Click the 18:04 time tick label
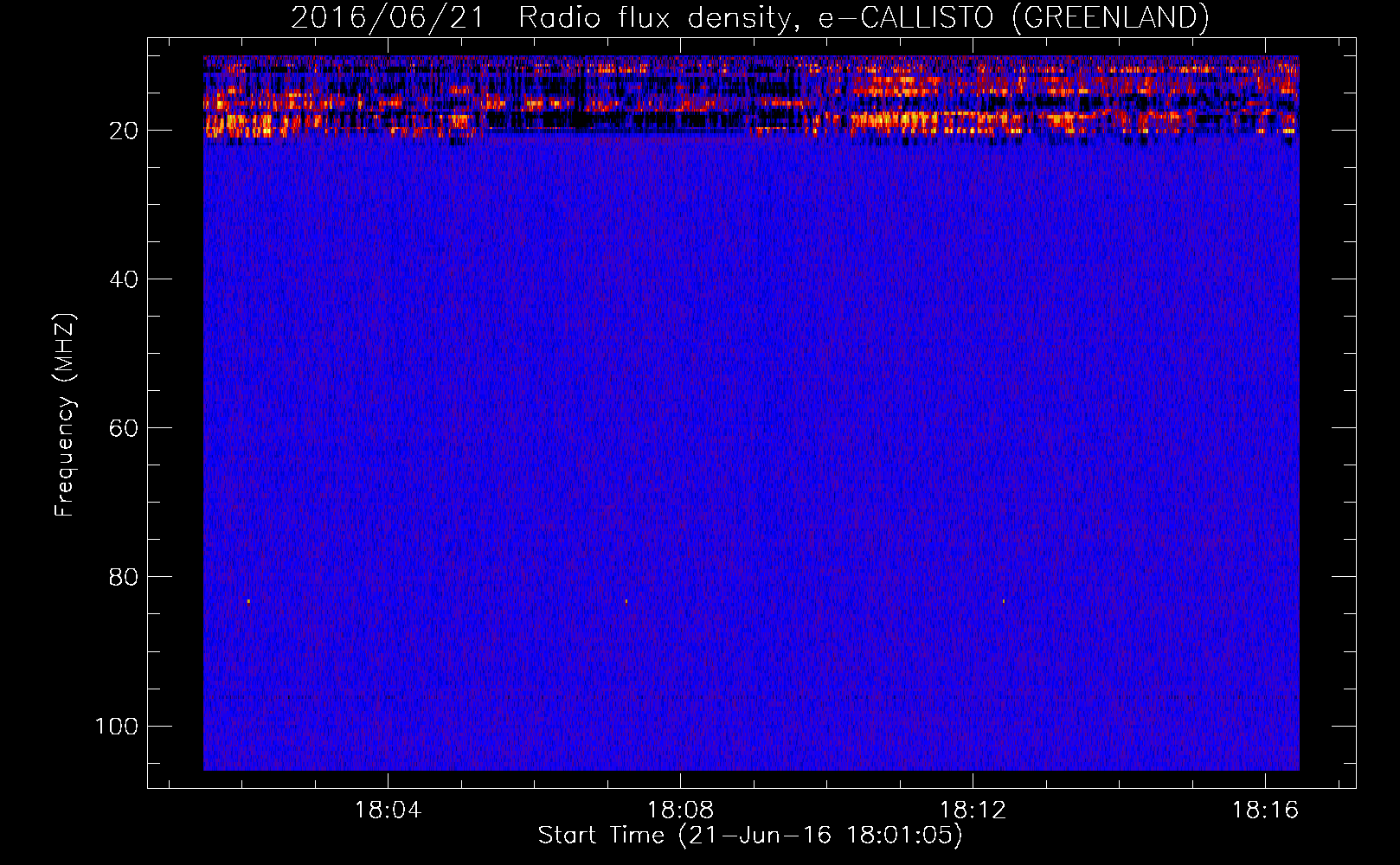 tap(388, 811)
